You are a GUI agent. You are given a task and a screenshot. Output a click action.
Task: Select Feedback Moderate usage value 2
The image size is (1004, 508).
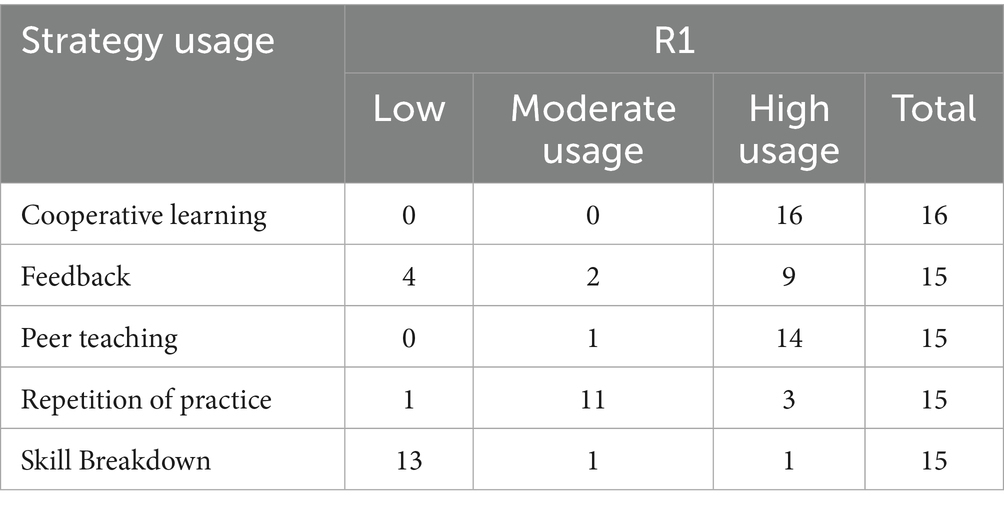tap(593, 276)
